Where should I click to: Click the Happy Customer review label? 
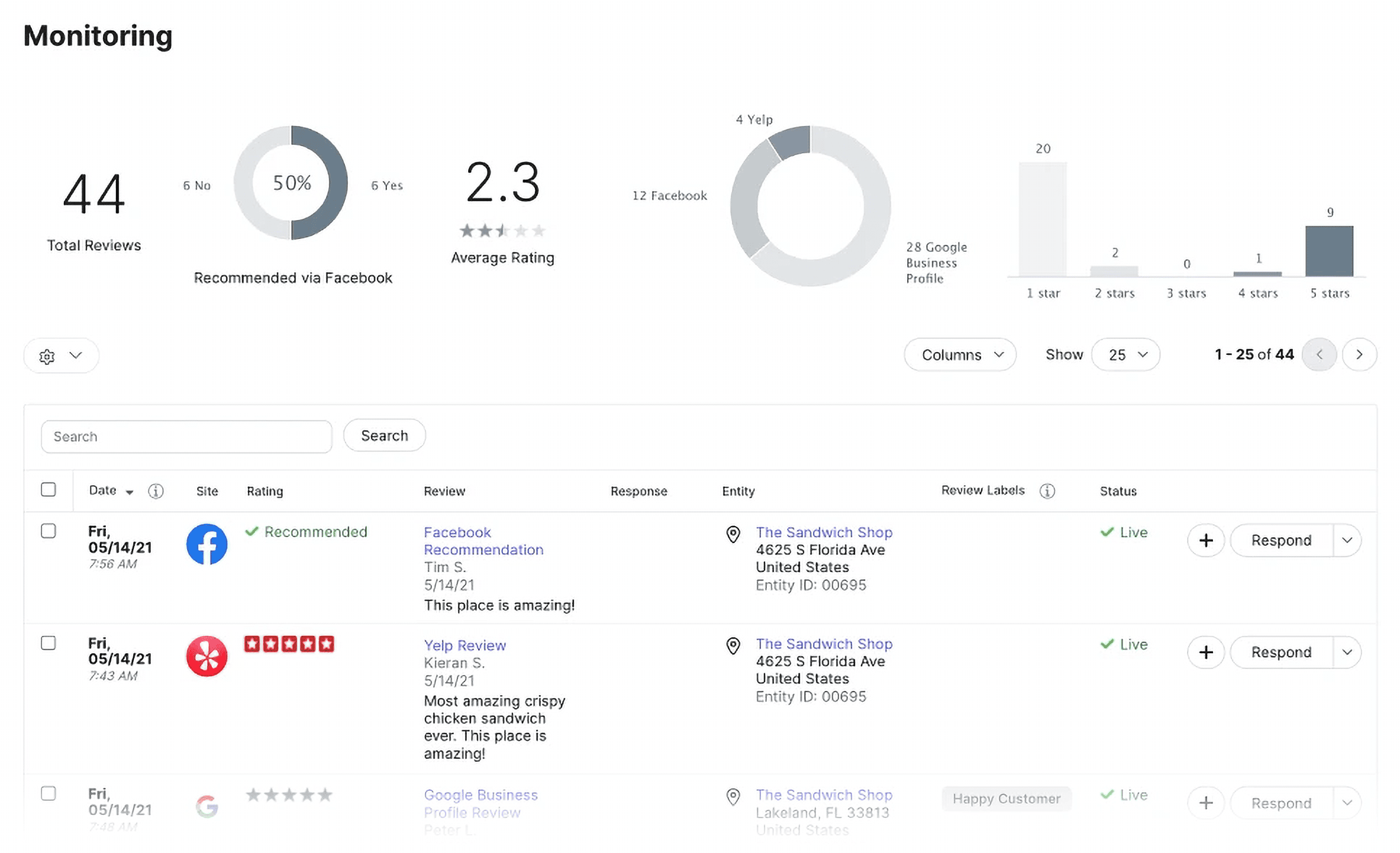click(x=1006, y=799)
